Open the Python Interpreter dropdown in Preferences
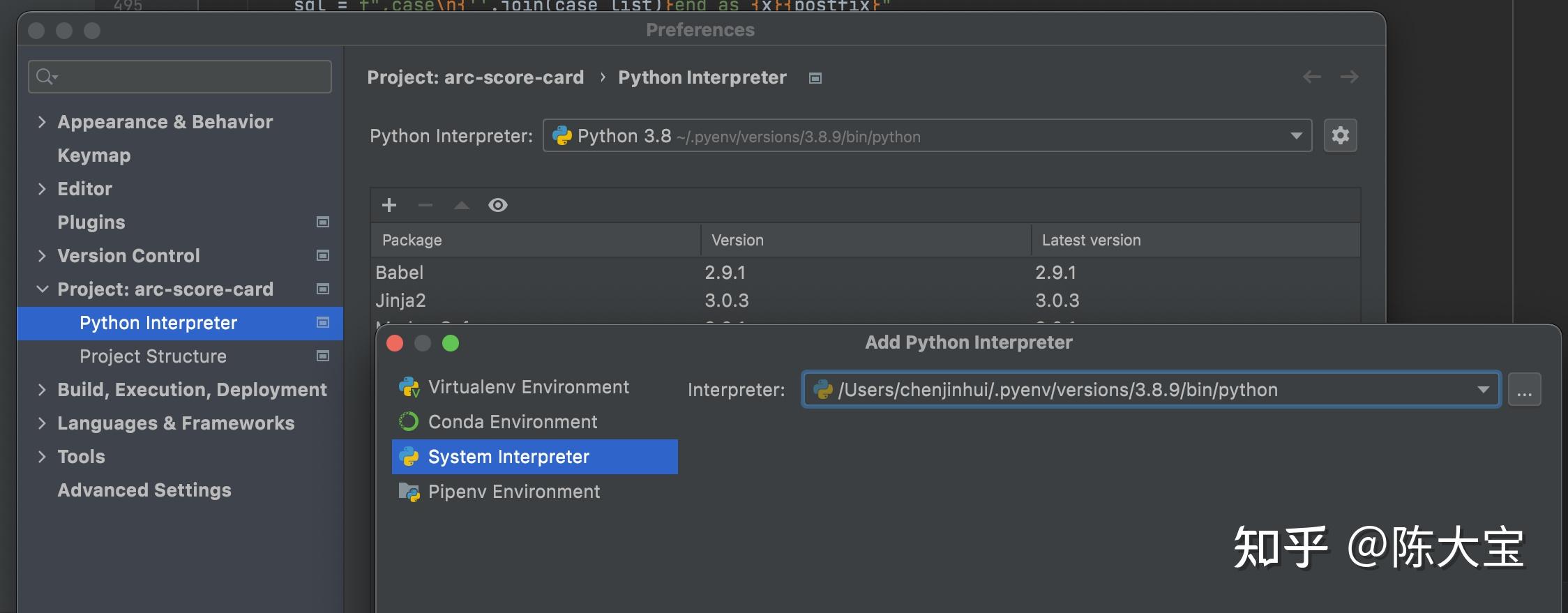This screenshot has width=1568, height=613. click(x=1296, y=136)
